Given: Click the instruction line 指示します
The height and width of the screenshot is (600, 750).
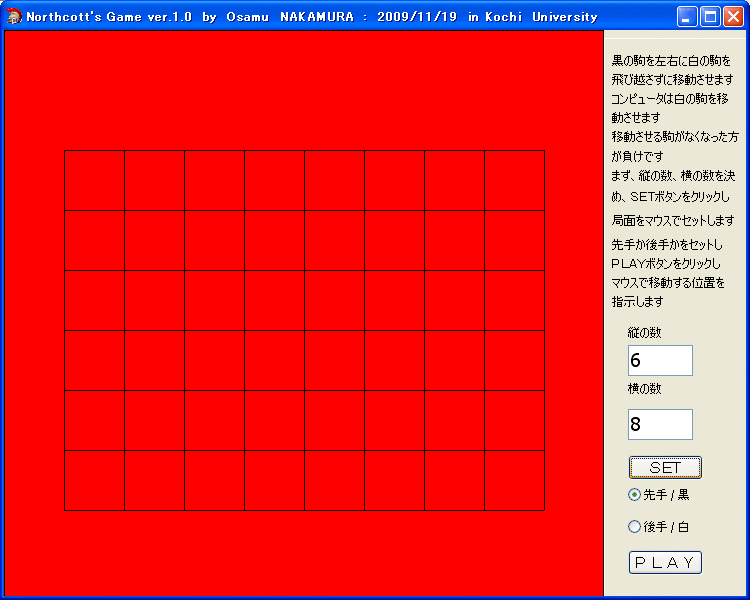Looking at the screenshot, I should [637, 302].
